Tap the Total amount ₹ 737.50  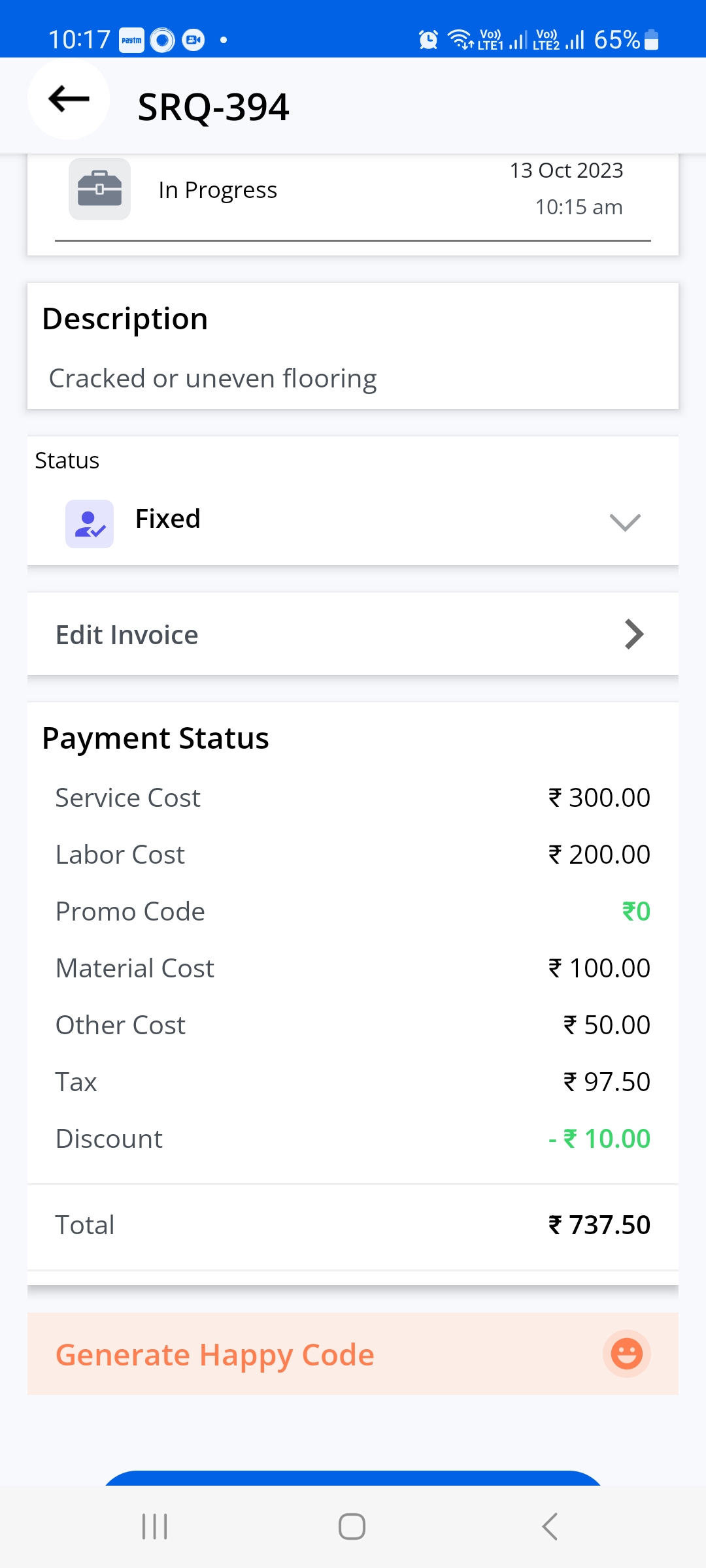tap(599, 1225)
